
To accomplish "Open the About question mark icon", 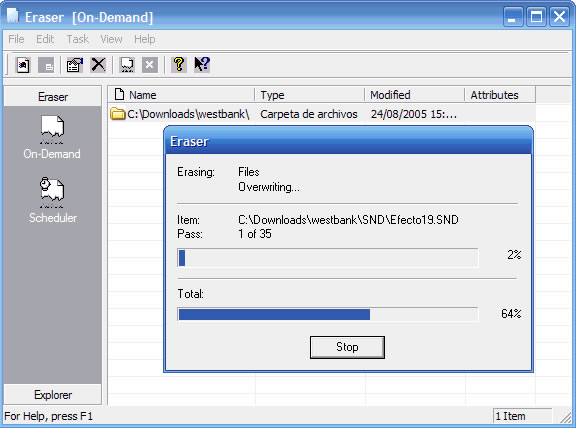I will click(x=179, y=65).
